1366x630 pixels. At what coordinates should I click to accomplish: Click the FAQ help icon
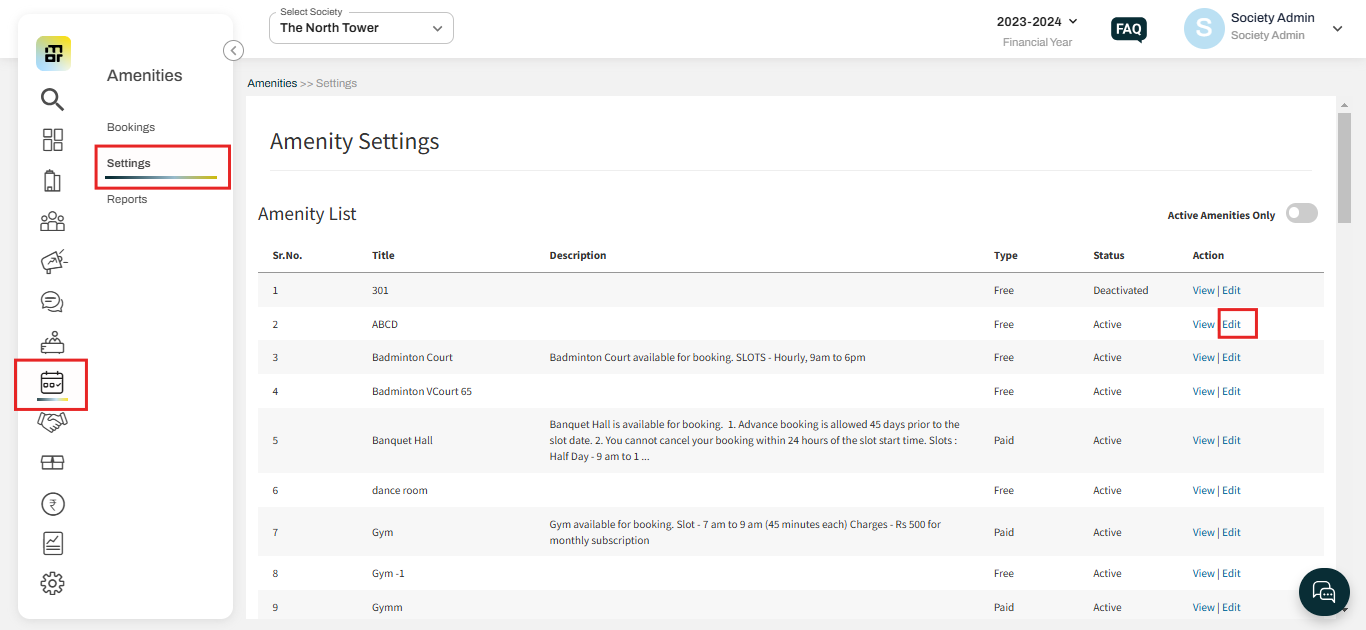click(x=1129, y=29)
